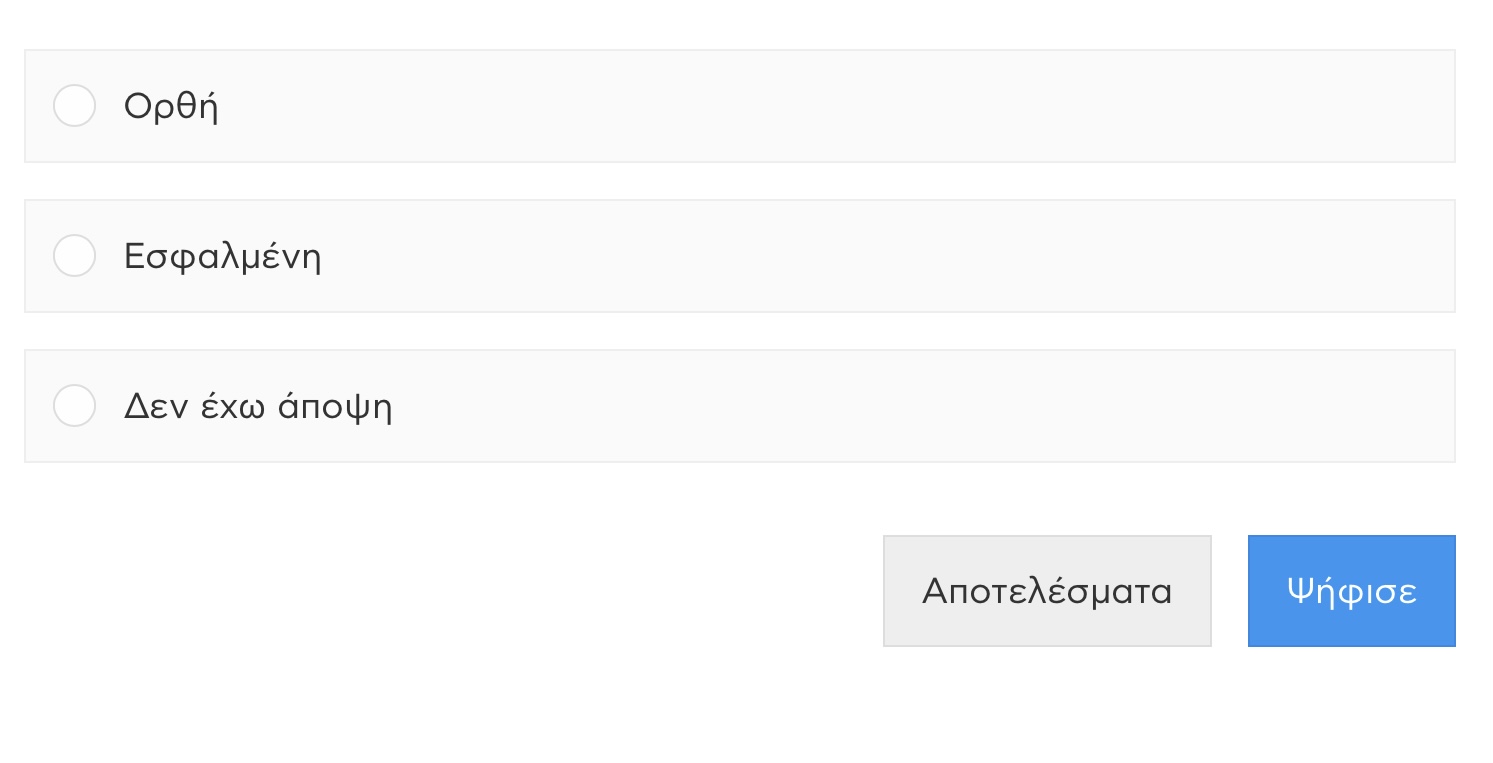Click the Δεν έχω άποψη label text
Screen dimensions: 1493x763
257,407
